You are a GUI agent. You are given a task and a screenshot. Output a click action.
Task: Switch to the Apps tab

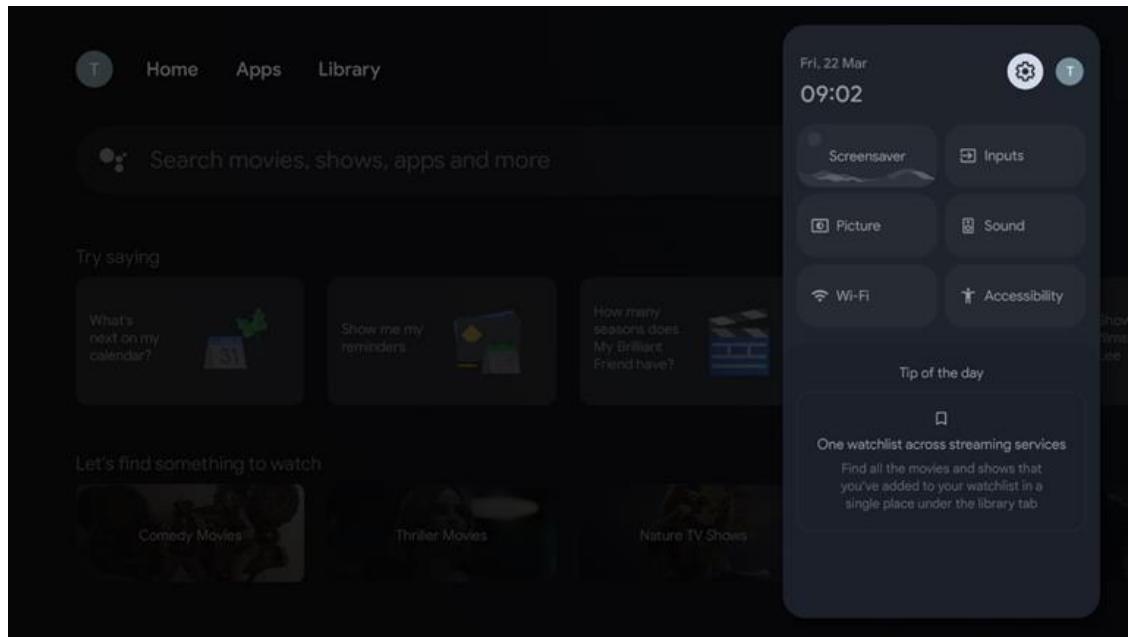click(258, 69)
